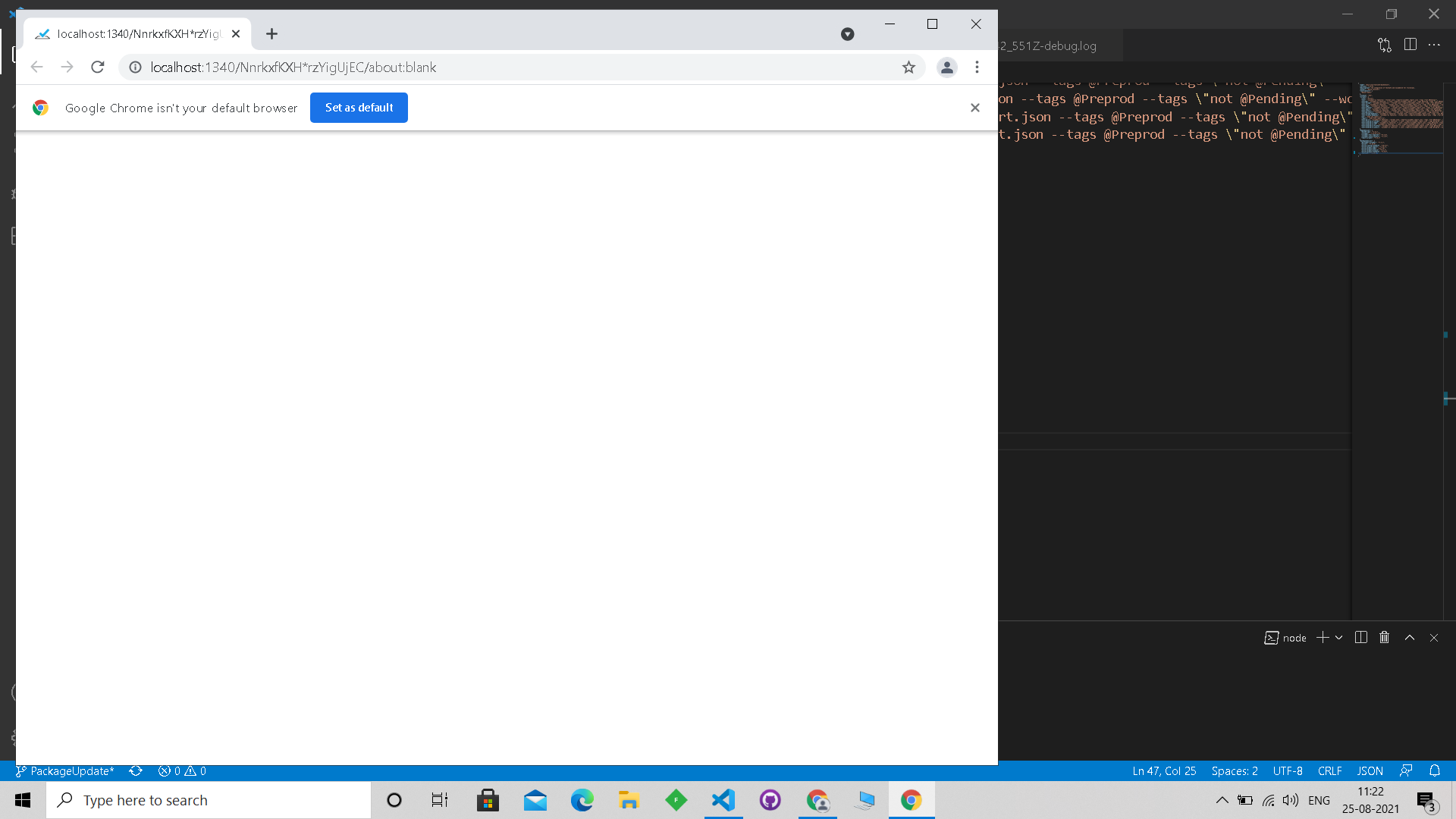Bookmark this tab with star icon
1456x819 pixels.
pos(908,67)
